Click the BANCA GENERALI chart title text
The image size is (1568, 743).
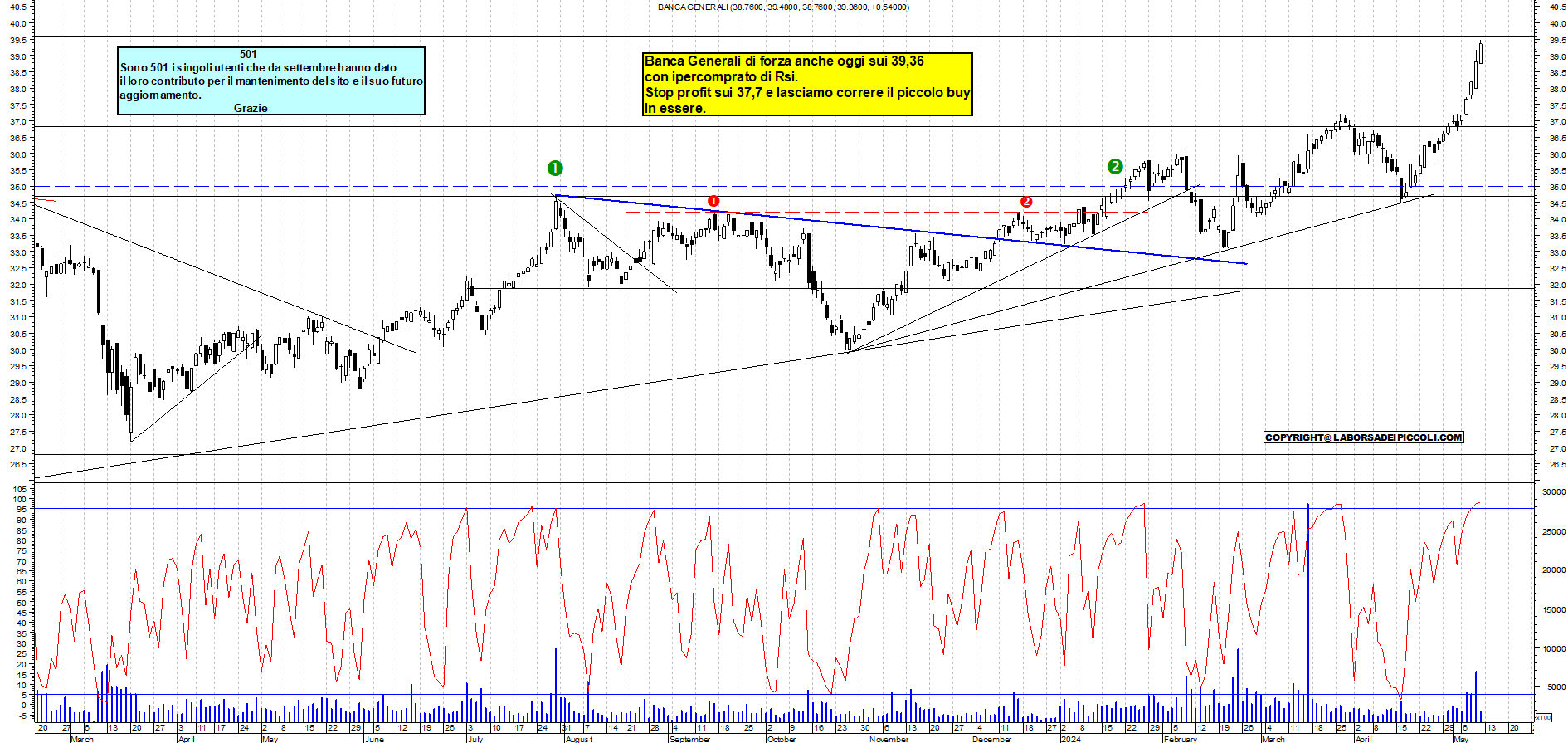(782, 7)
